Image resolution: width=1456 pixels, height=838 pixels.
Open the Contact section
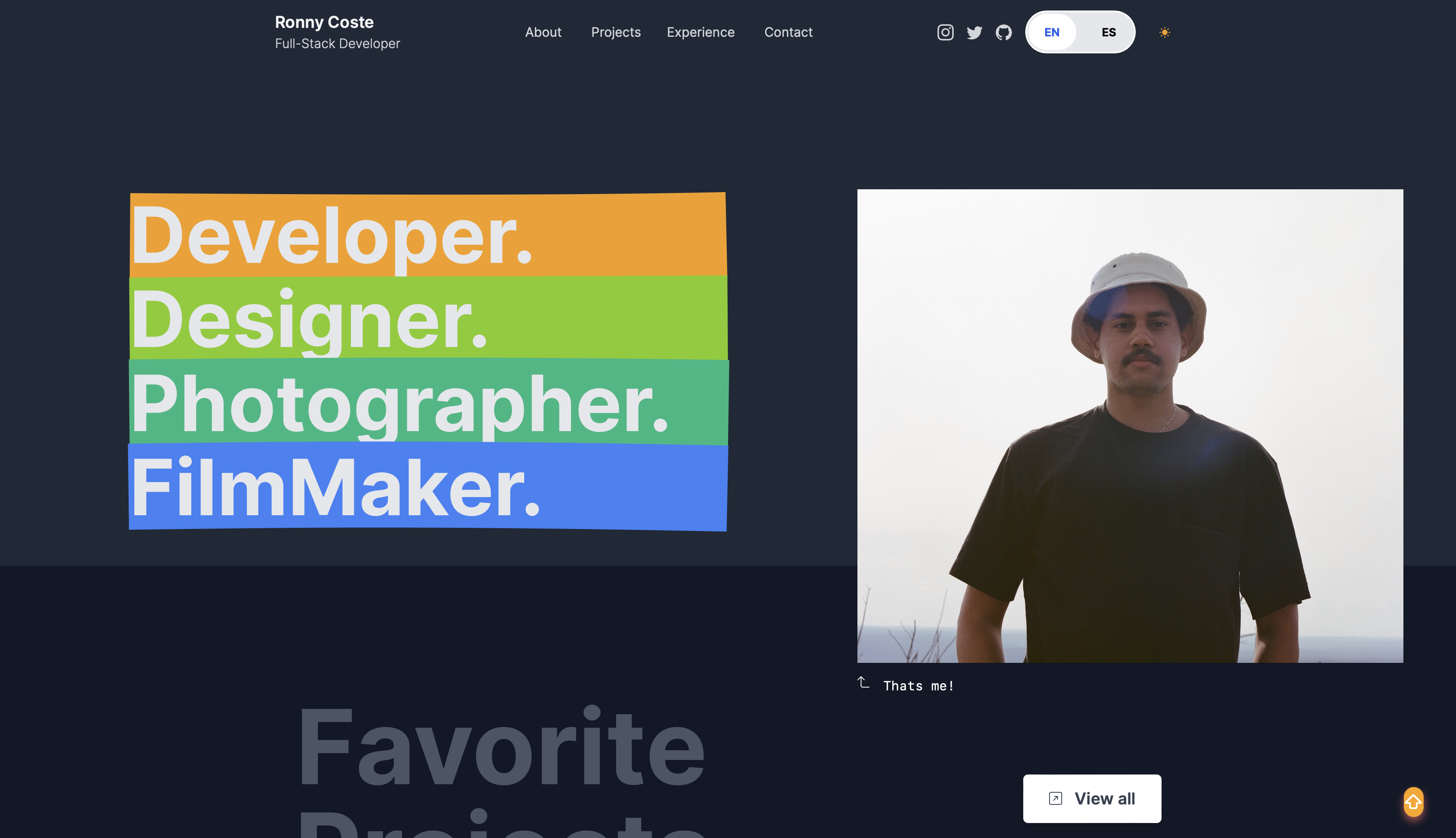point(788,32)
